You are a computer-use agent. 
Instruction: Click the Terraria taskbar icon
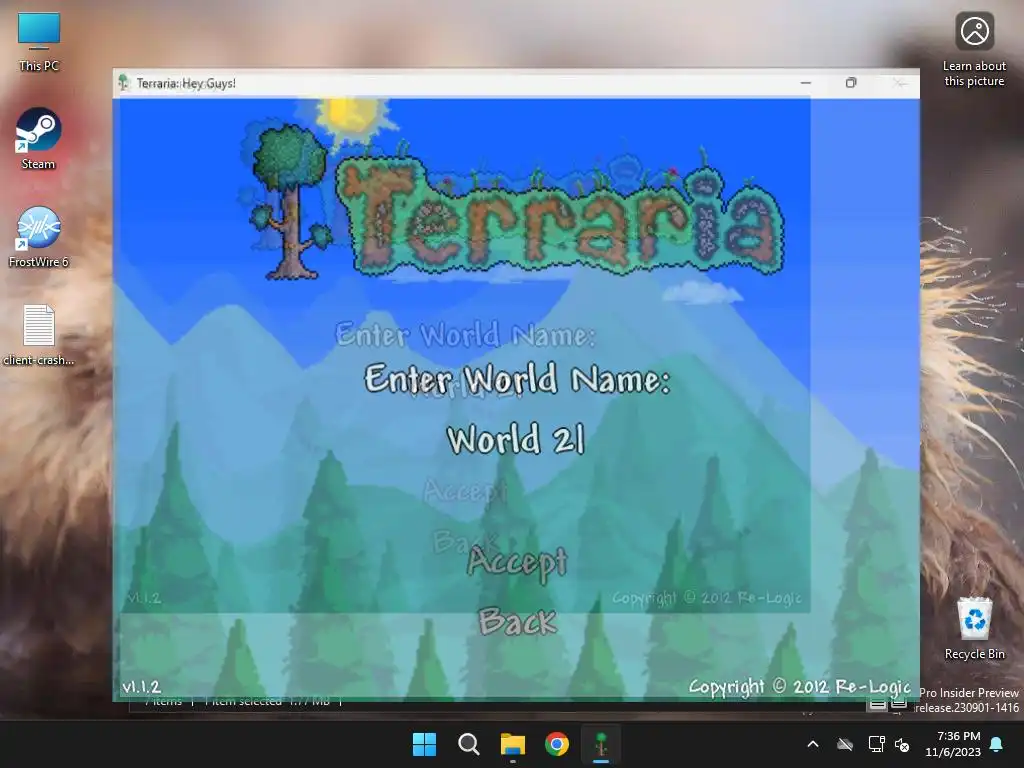pos(601,744)
